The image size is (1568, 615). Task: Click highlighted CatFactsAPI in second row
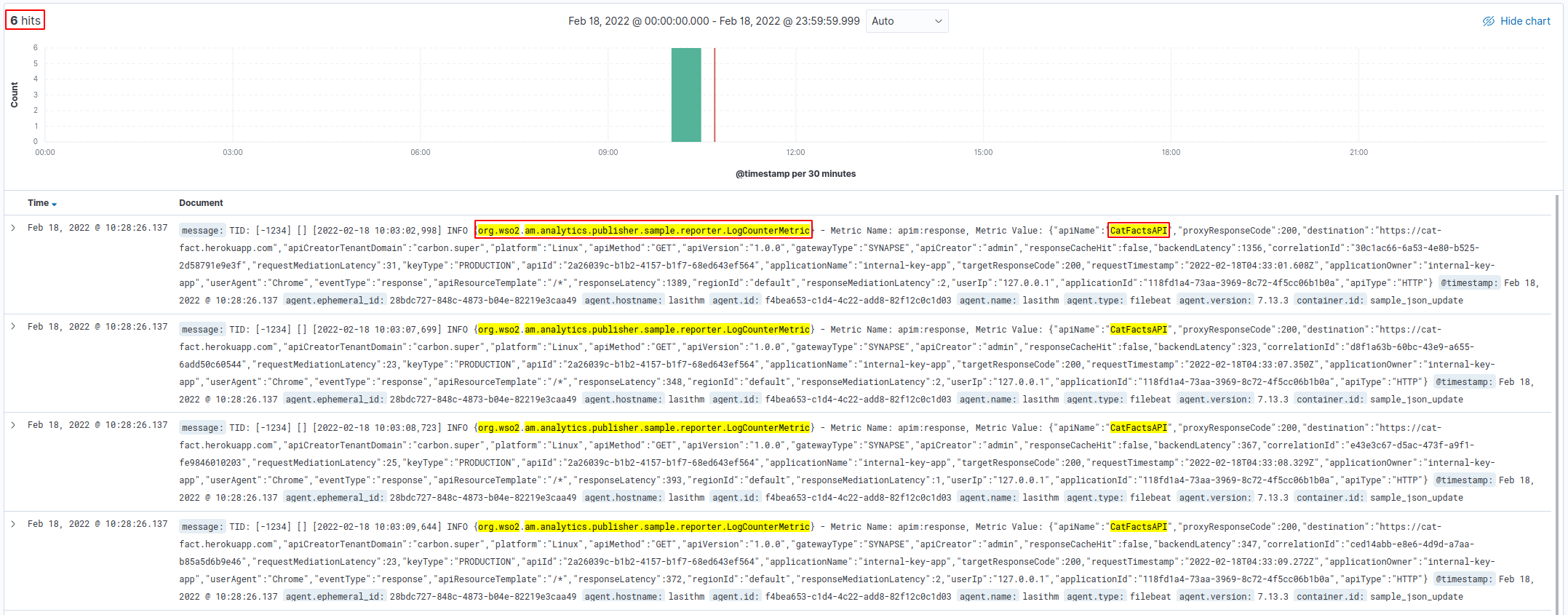pyautogui.click(x=1138, y=330)
